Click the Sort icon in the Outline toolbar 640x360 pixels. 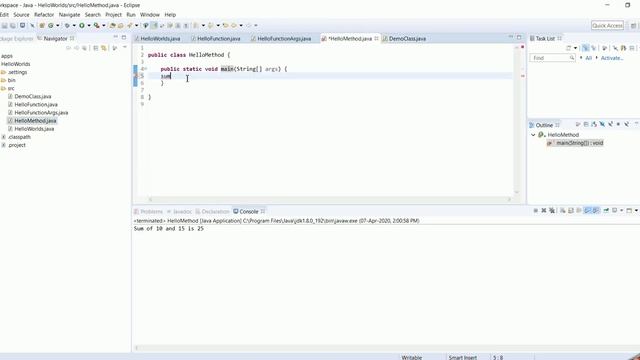pos(594,124)
